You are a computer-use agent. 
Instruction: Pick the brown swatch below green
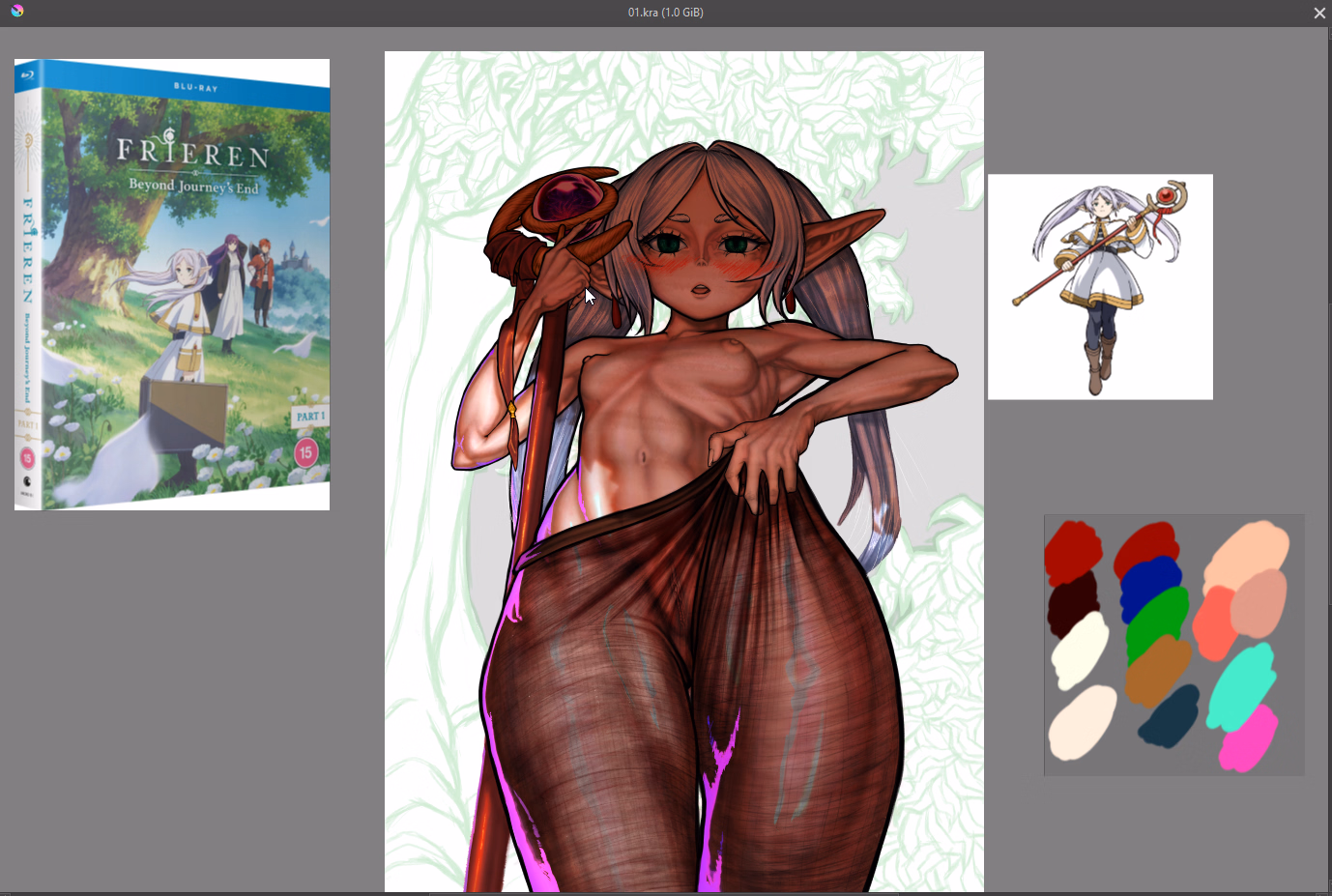[1157, 669]
